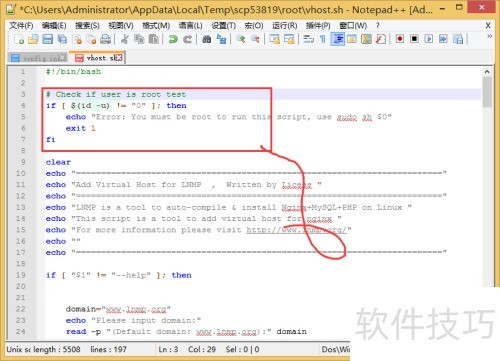The height and width of the screenshot is (361, 500).
Task: Click the 'clear' command on line 9
Action: [58, 162]
